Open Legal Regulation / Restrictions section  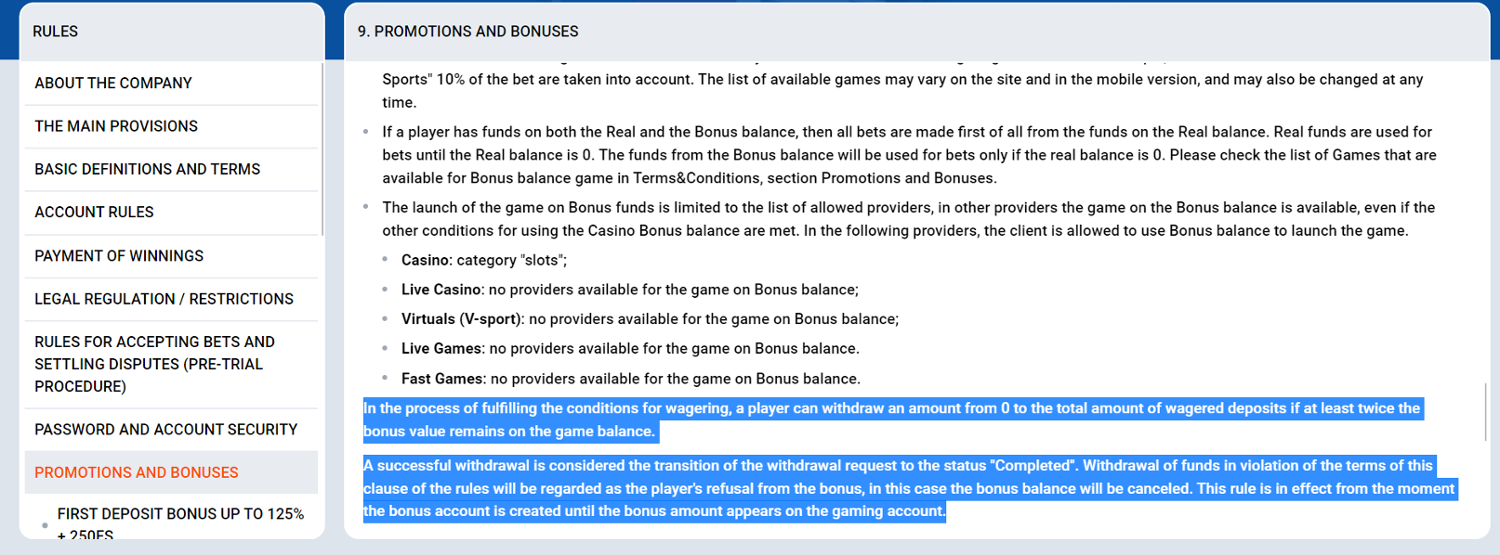164,299
